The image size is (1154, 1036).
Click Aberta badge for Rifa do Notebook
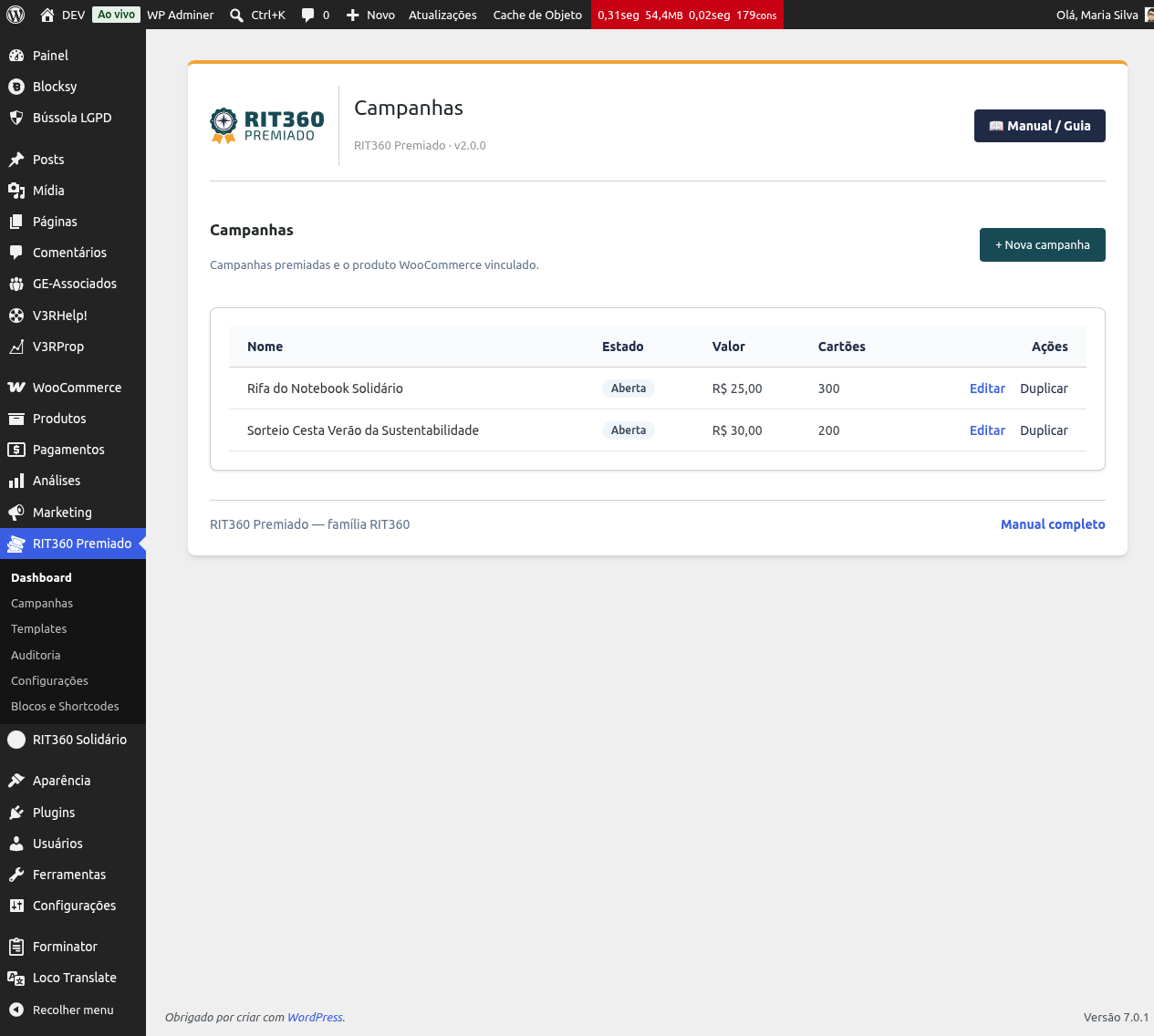coord(629,388)
